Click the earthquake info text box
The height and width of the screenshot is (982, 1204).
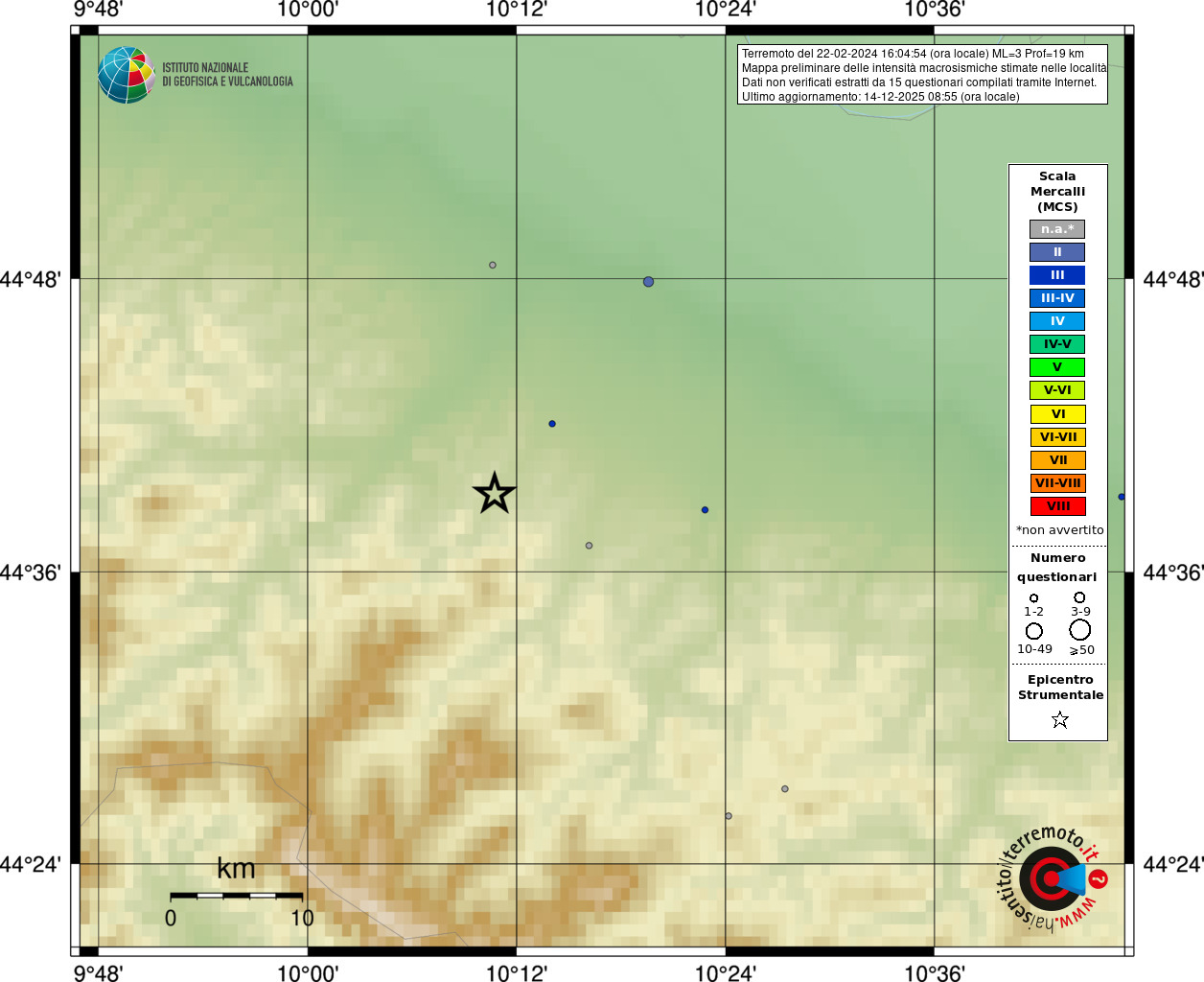[x=922, y=75]
